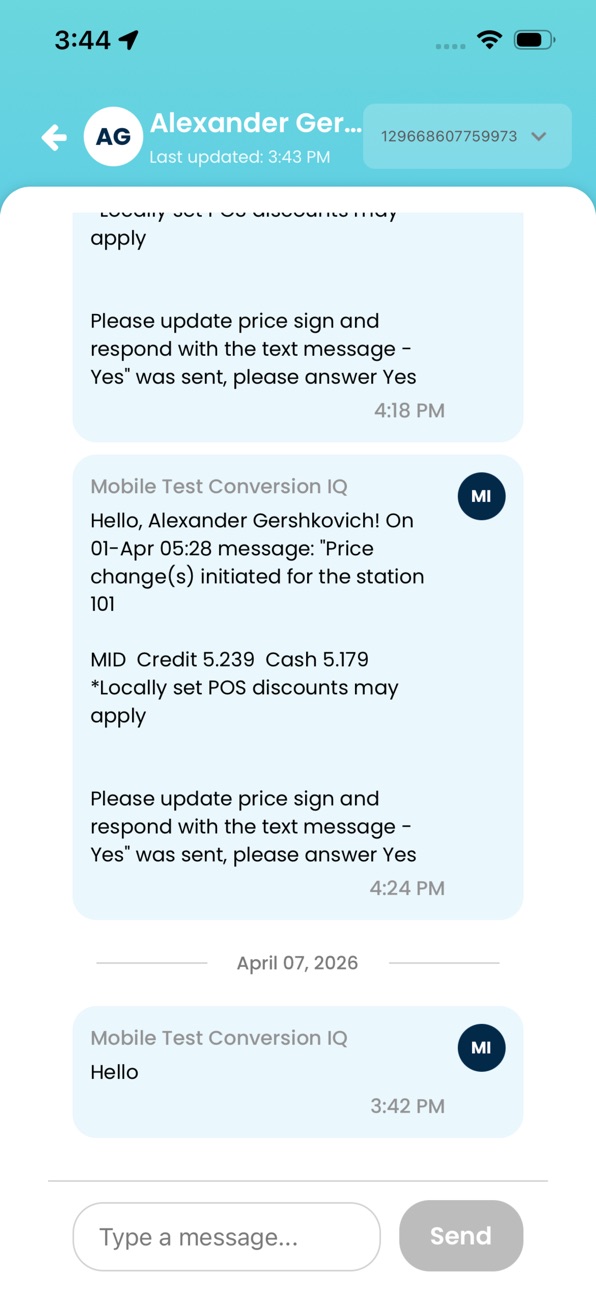Hit the Send button
This screenshot has height=1290, width=596.
[x=461, y=1236]
